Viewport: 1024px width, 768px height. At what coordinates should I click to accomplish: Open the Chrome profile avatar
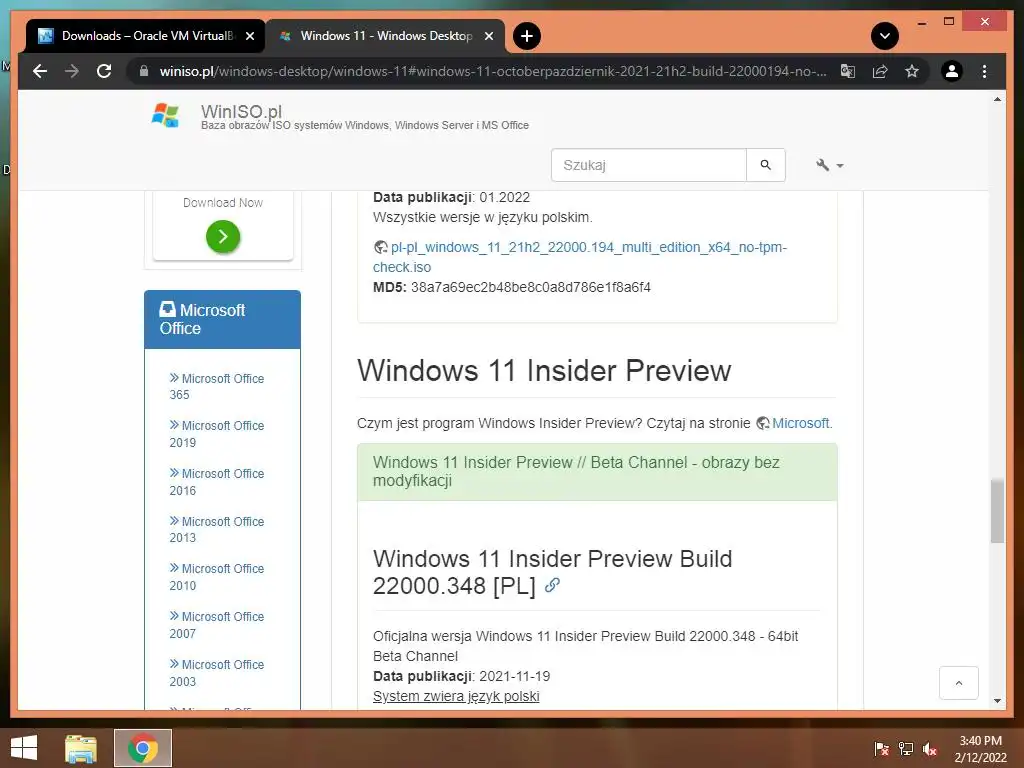pos(952,71)
